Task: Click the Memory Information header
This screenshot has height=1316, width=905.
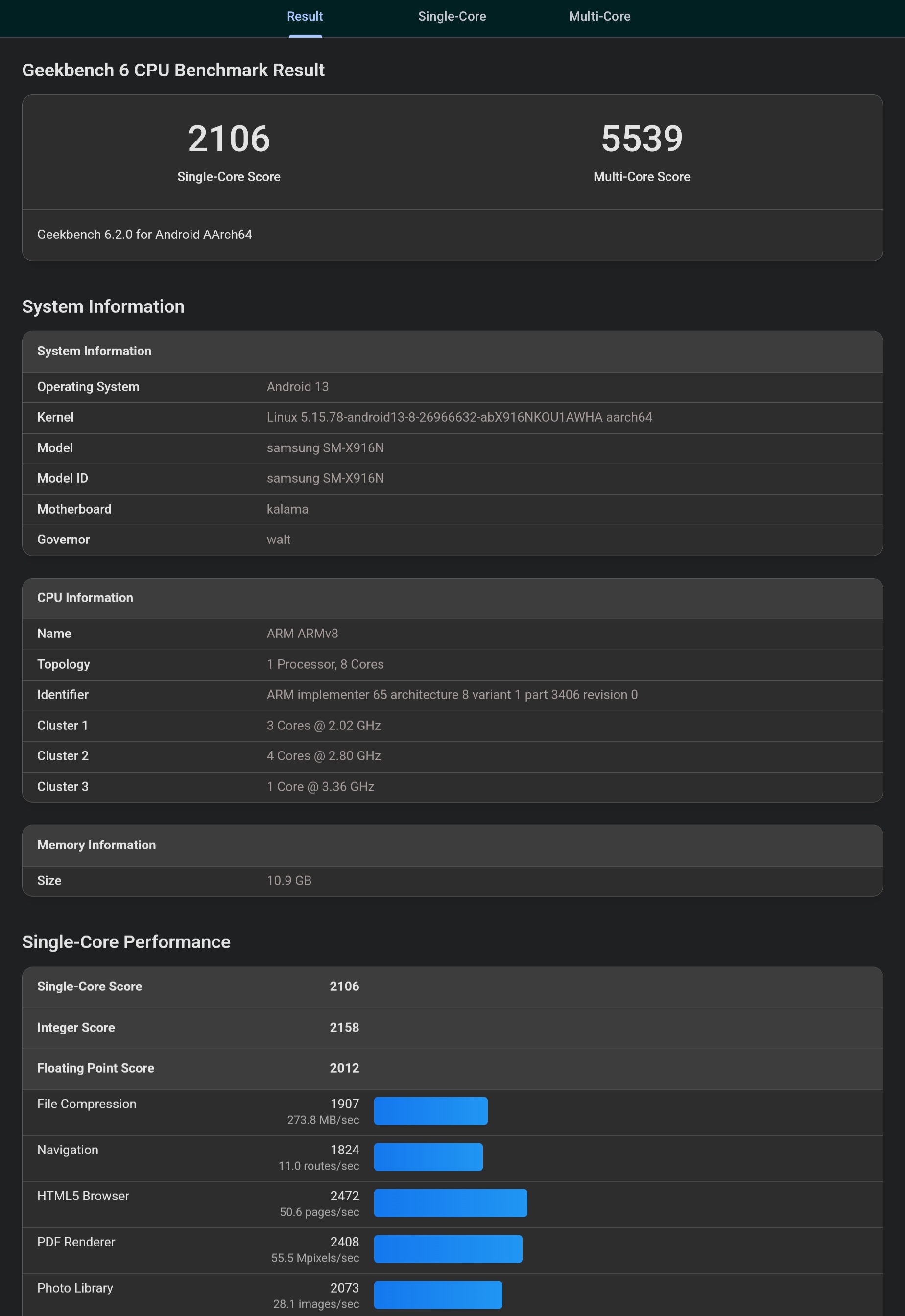Action: point(452,845)
